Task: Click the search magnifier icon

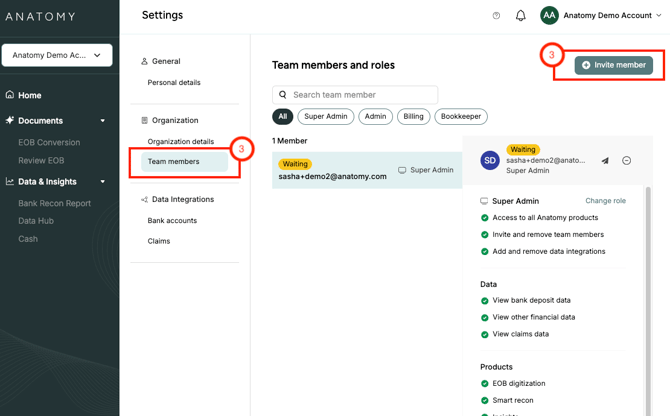Action: (283, 95)
